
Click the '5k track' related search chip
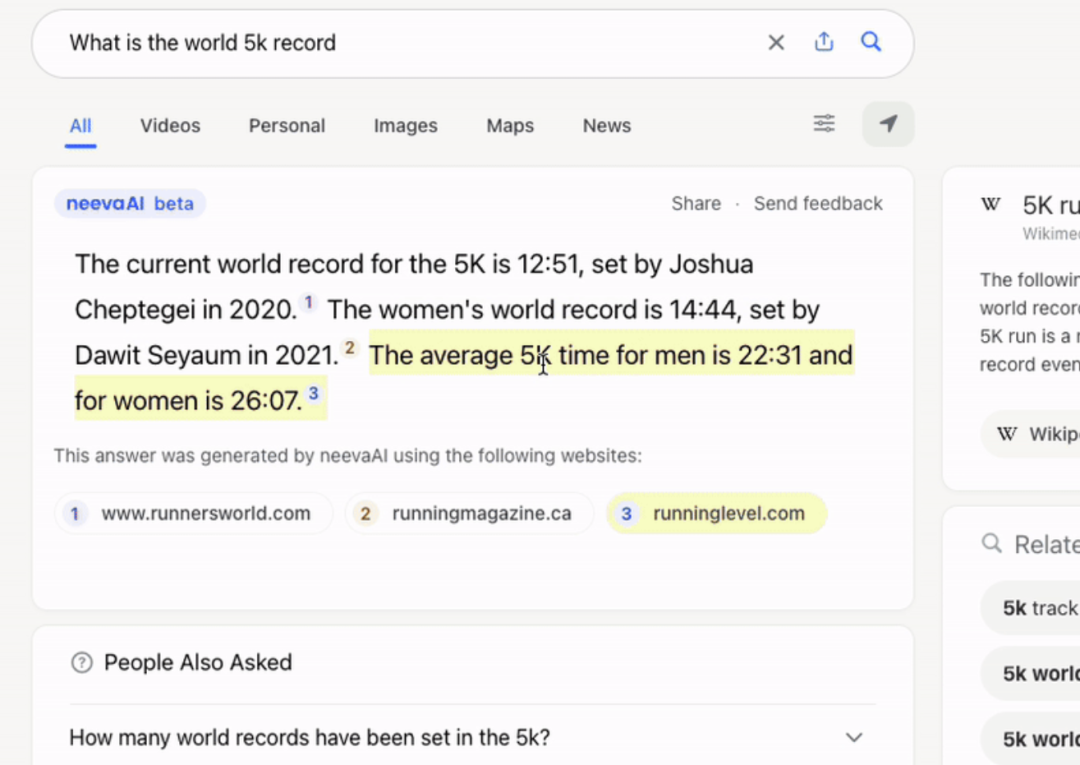1031,608
